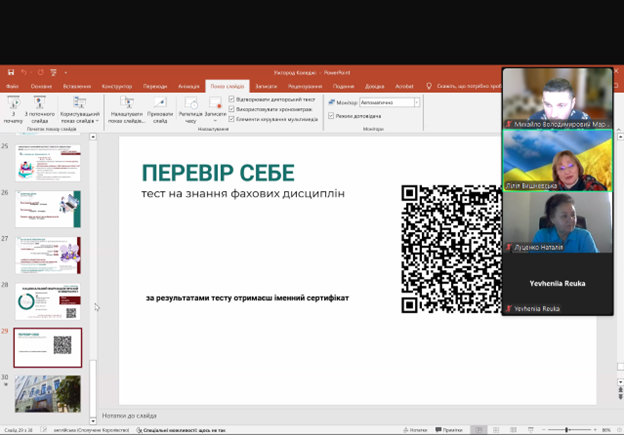
Task: Switch to the Анімація tab
Action: pos(188,86)
